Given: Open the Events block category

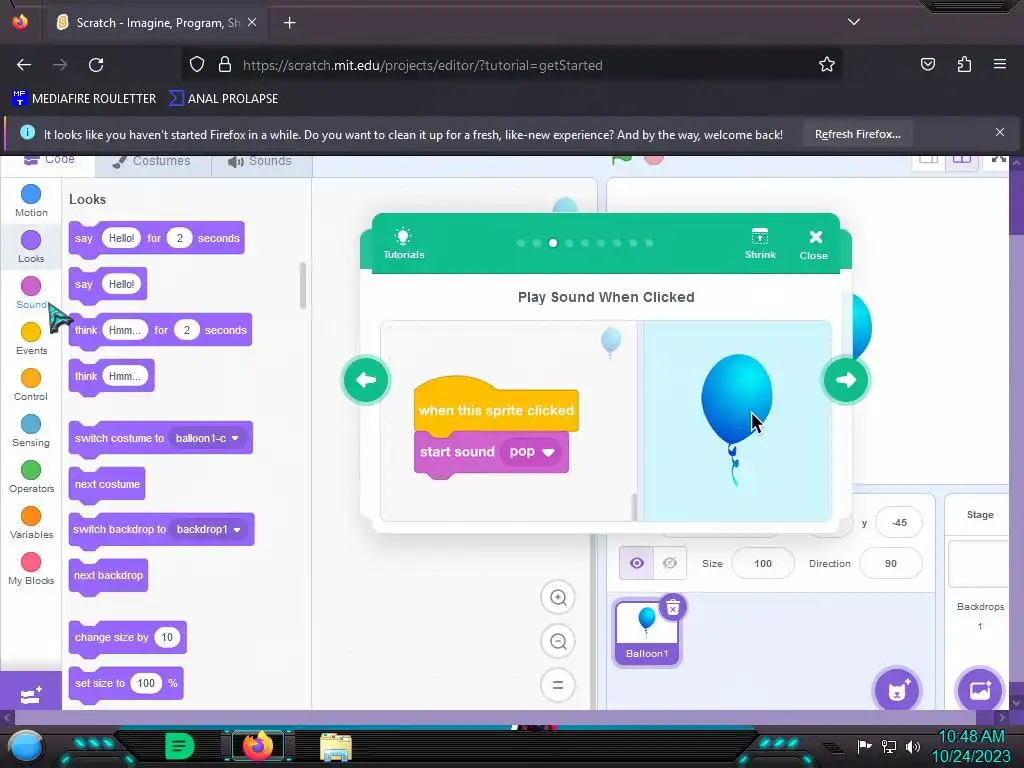Looking at the screenshot, I should click(x=31, y=338).
